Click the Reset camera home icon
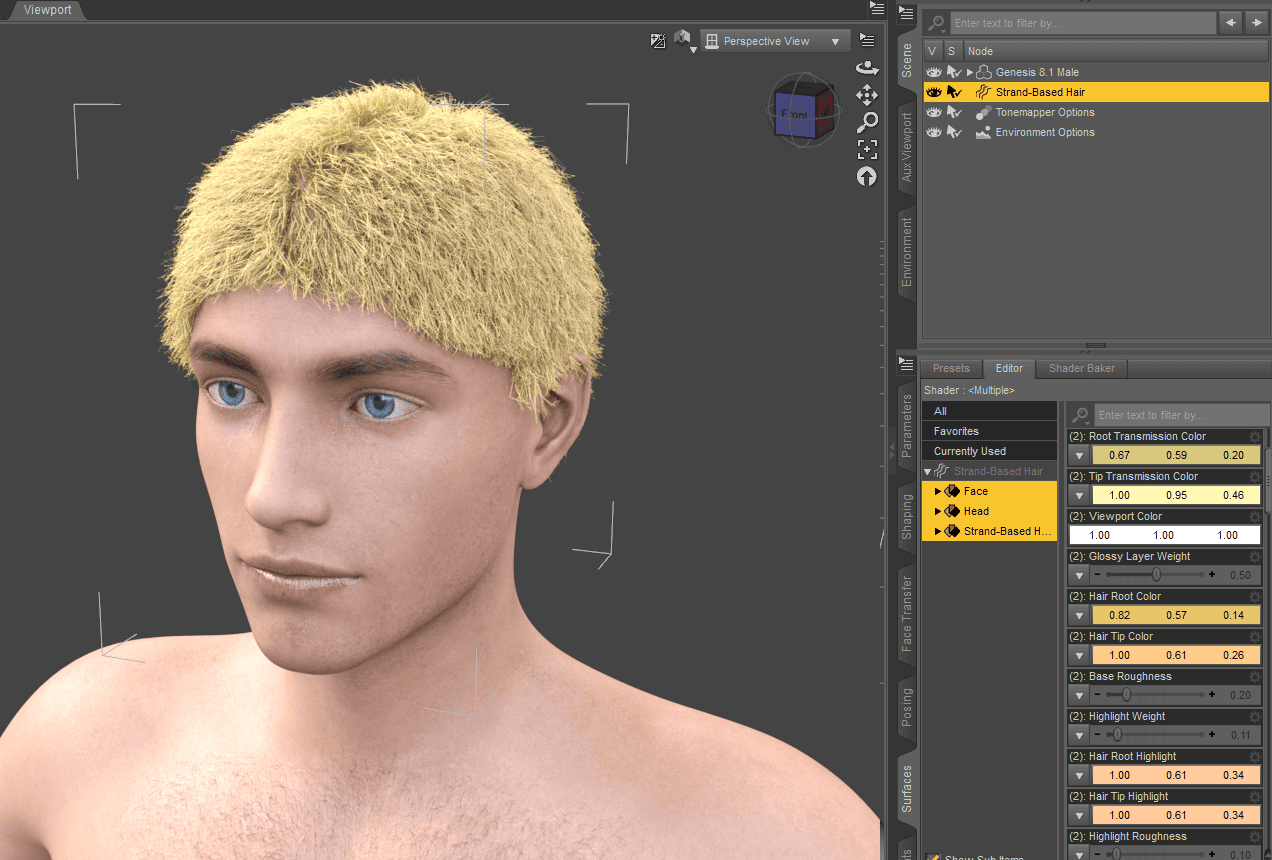 [x=866, y=176]
